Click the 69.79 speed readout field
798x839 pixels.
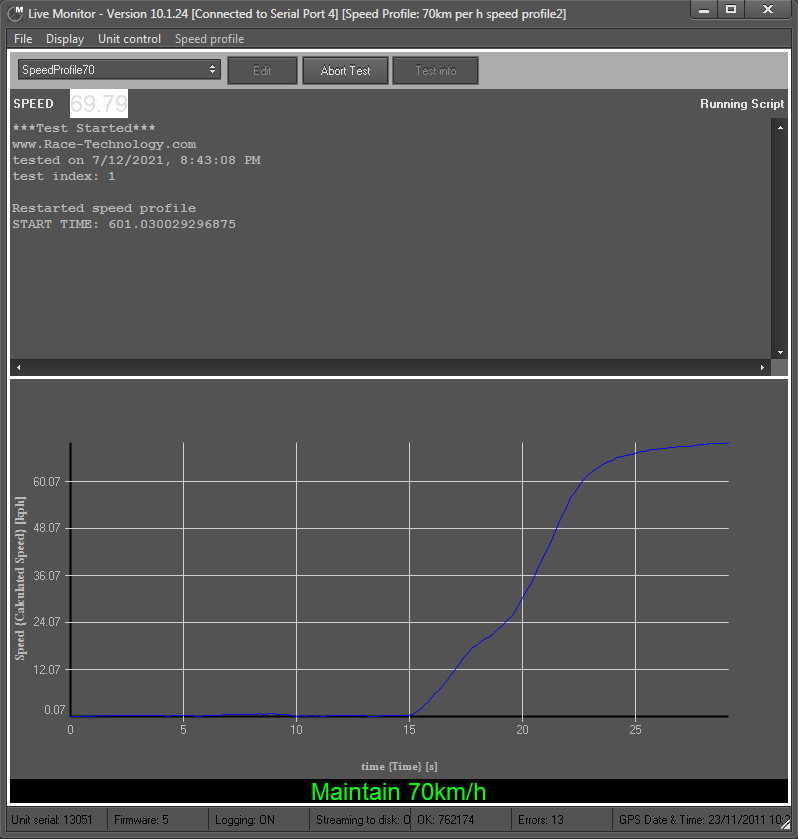98,104
